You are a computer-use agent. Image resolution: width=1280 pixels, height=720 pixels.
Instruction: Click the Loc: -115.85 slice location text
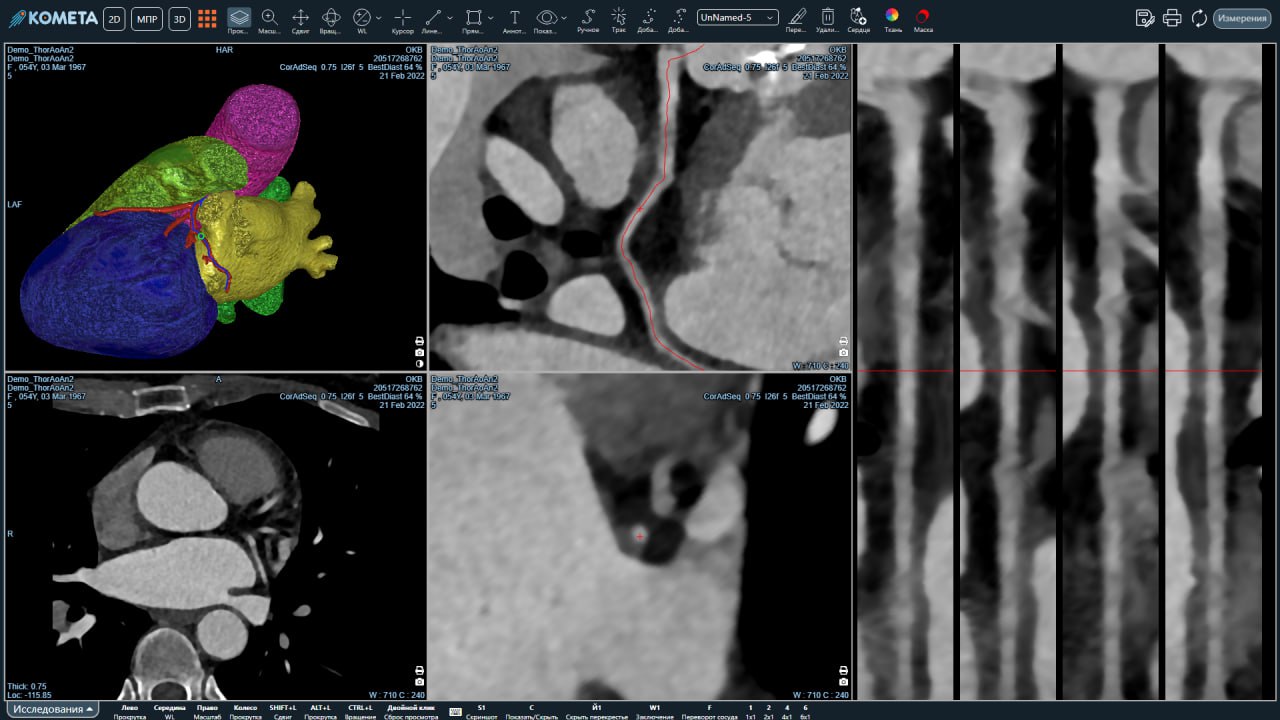(x=29, y=694)
